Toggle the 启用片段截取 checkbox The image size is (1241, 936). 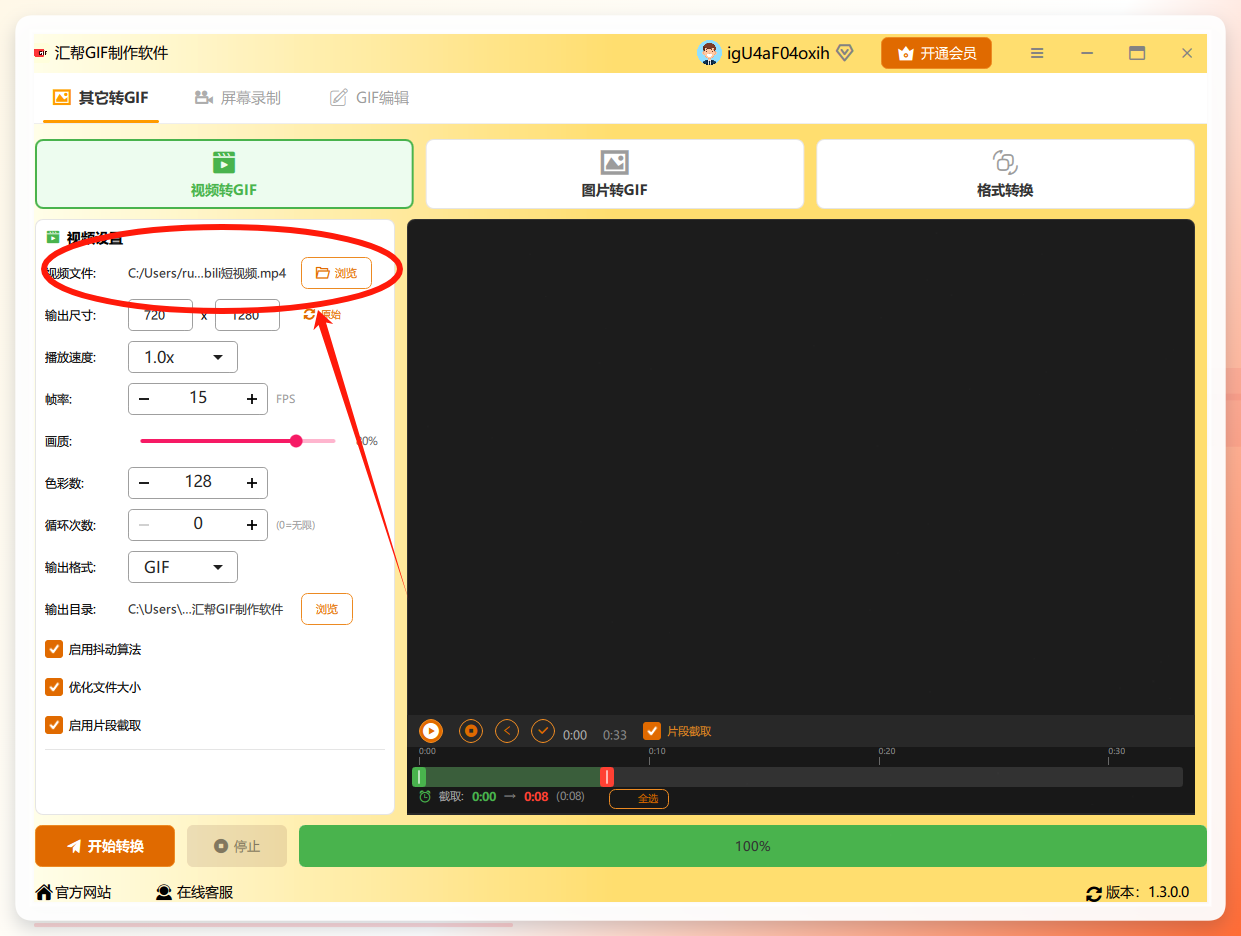[54, 725]
